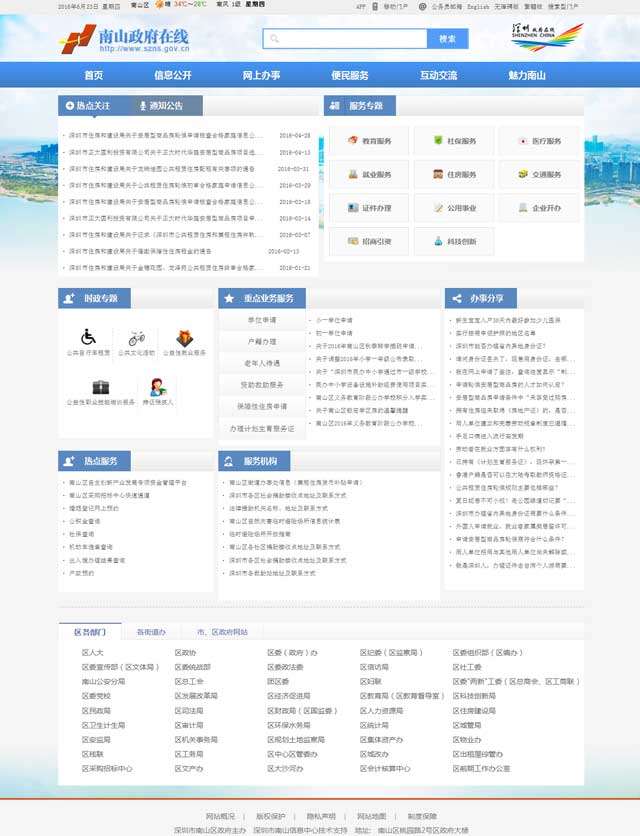Open the 小一学位申请 list item
Screen dimensions: 640x836
click(334, 320)
